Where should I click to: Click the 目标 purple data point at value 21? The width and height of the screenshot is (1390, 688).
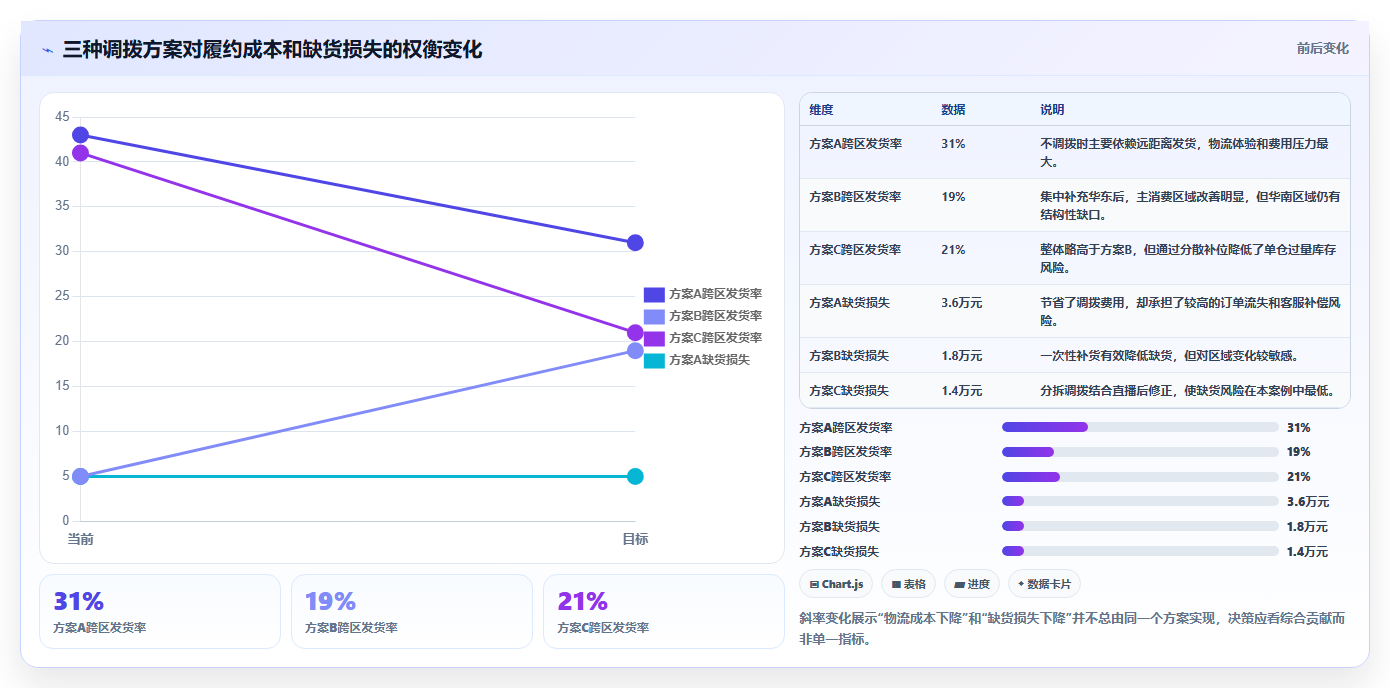(x=635, y=333)
